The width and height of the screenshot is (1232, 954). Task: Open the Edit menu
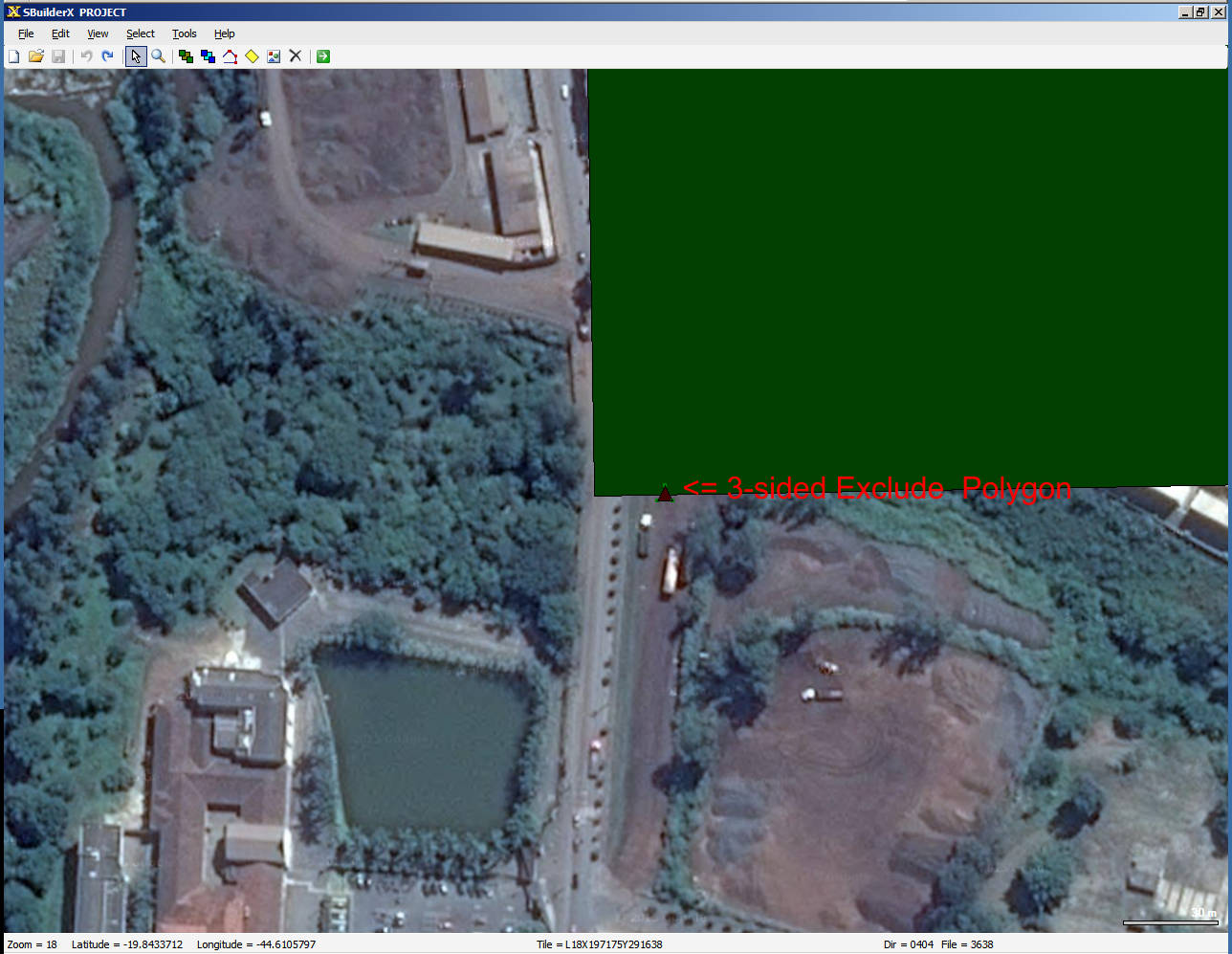(x=60, y=33)
